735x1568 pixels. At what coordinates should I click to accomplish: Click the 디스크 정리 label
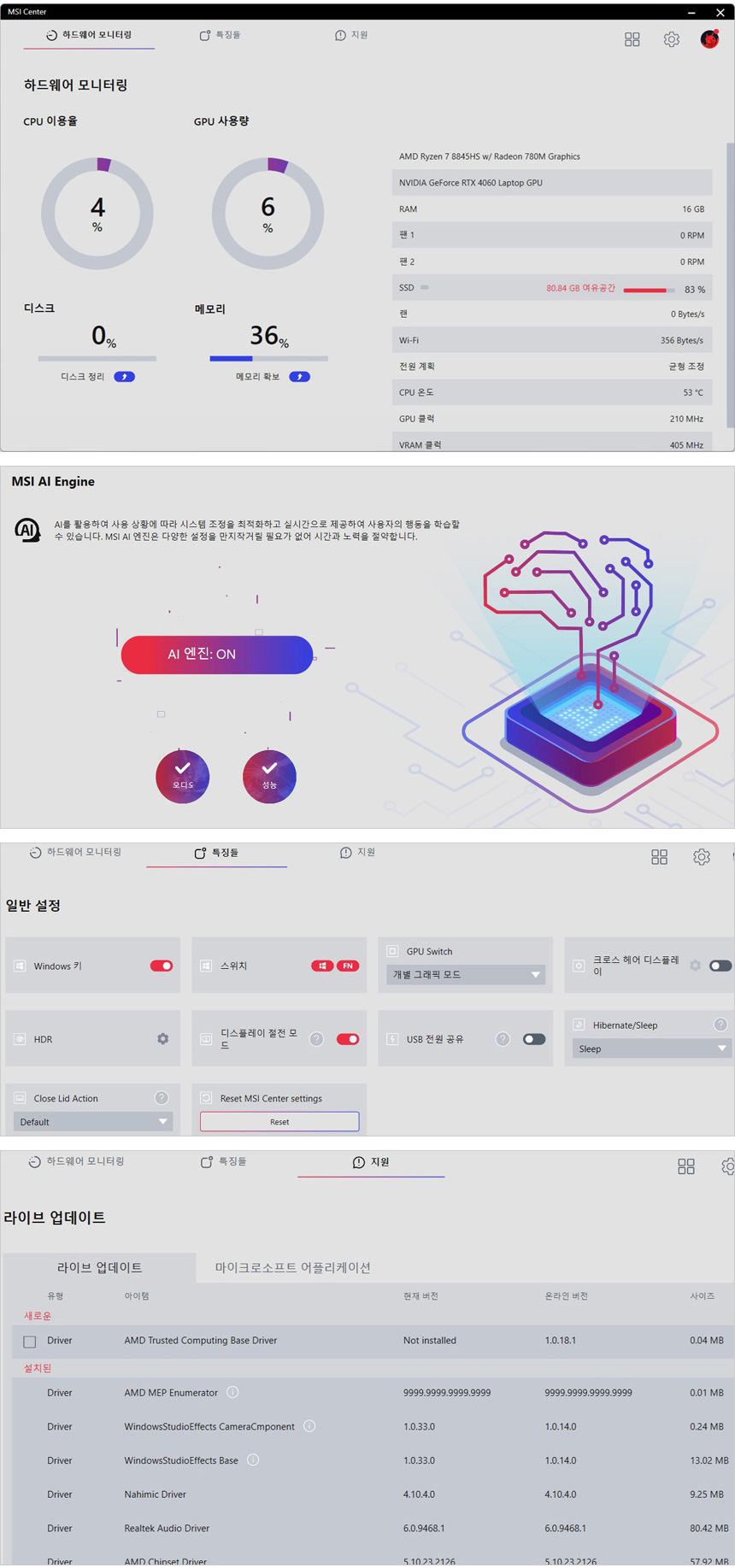click(82, 377)
